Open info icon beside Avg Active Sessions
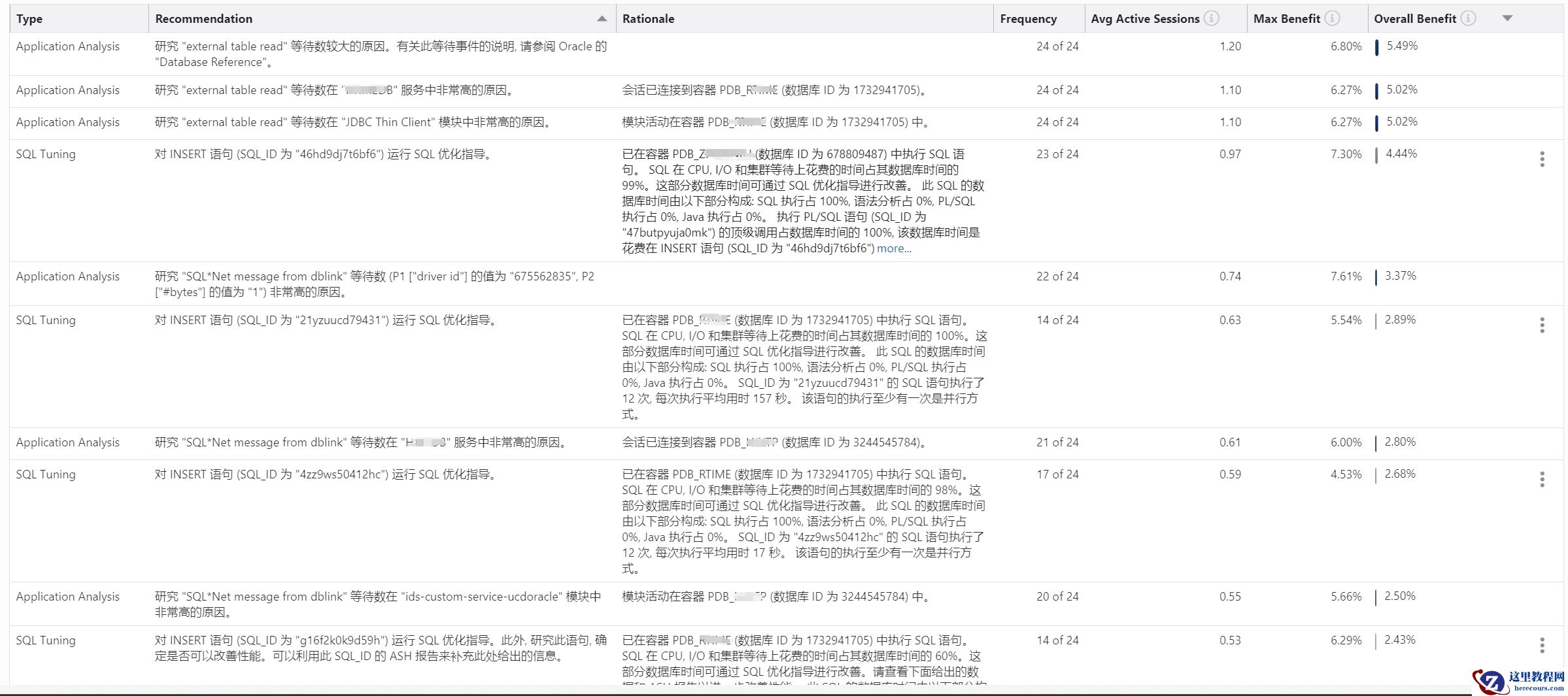This screenshot has height=696, width=1568. [1211, 18]
